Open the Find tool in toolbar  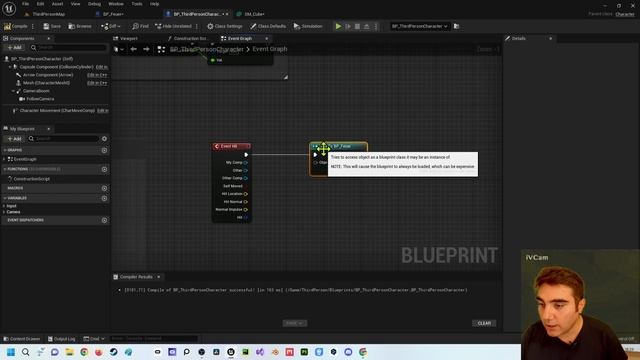pos(140,26)
